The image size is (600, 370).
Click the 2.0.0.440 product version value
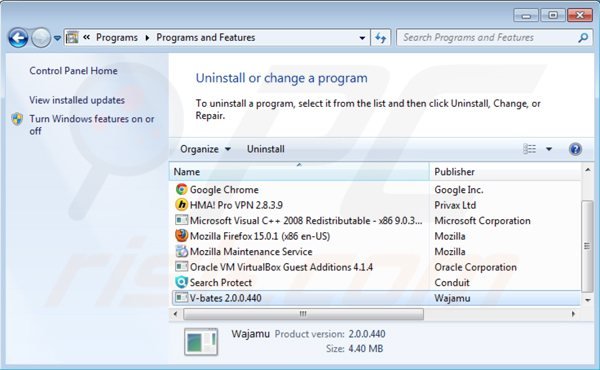(367, 334)
